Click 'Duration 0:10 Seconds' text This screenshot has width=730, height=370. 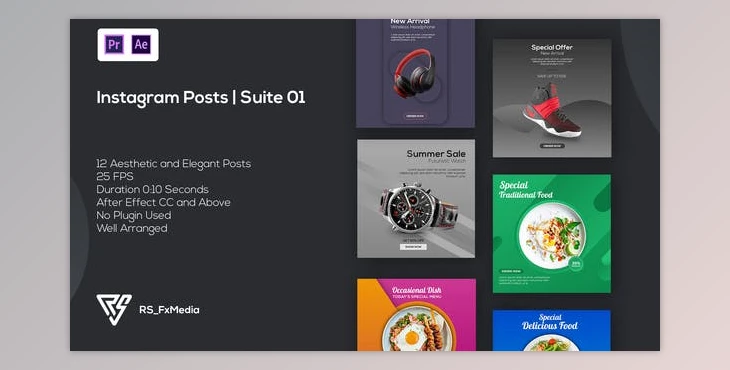pos(152,189)
